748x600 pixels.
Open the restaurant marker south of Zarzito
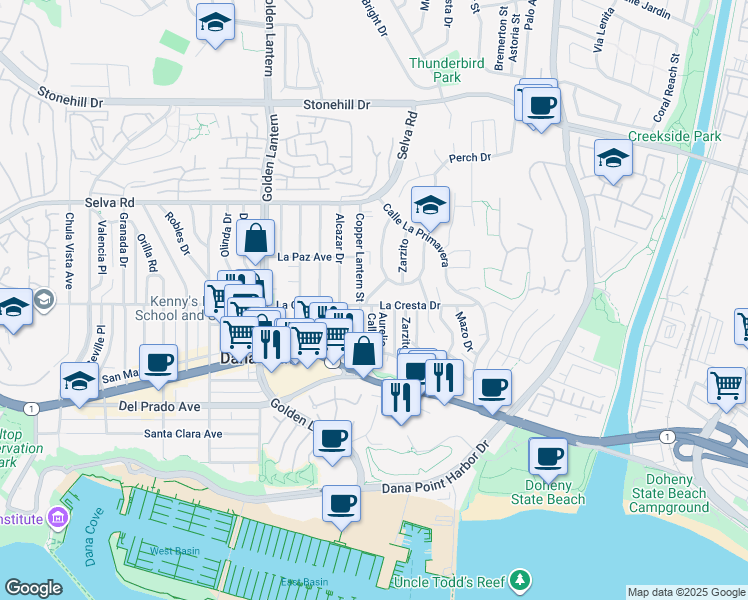pos(401,399)
